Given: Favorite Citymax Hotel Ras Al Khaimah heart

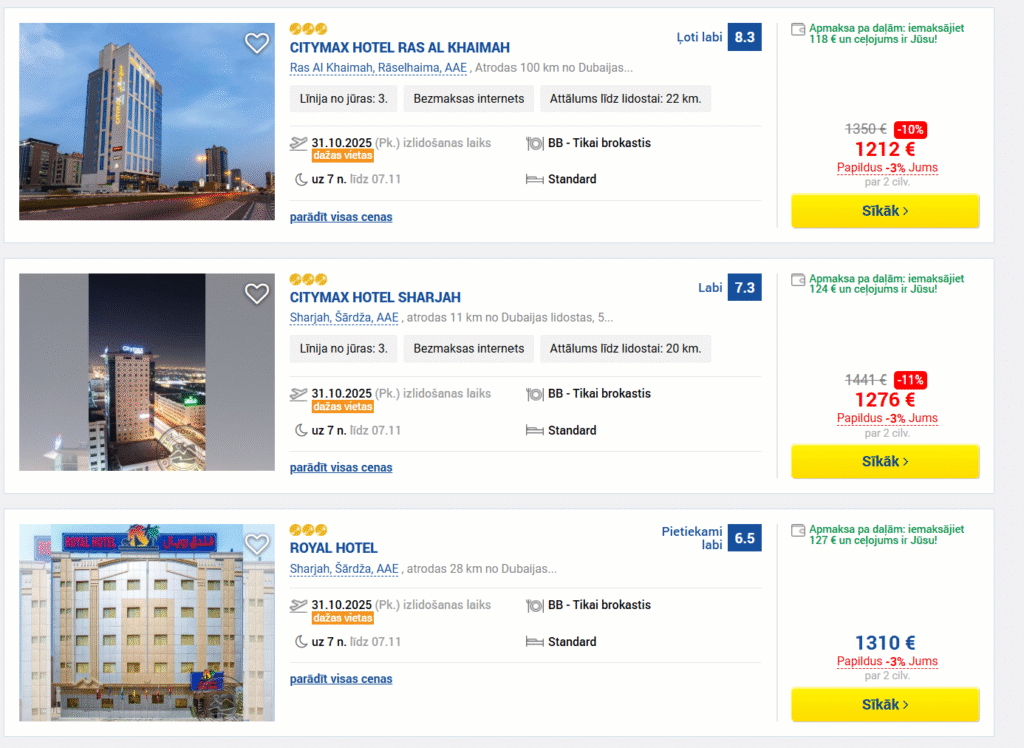Looking at the screenshot, I should (x=257, y=43).
